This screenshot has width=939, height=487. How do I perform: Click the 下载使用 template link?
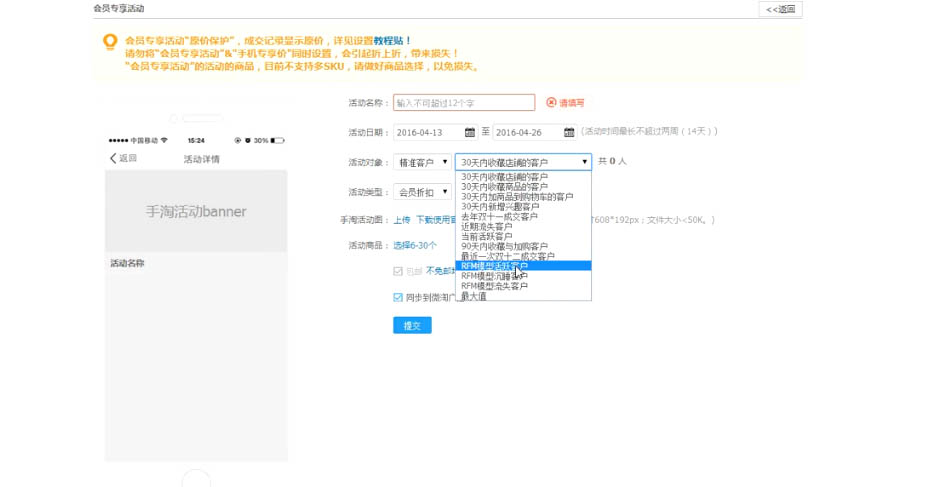click(x=436, y=220)
